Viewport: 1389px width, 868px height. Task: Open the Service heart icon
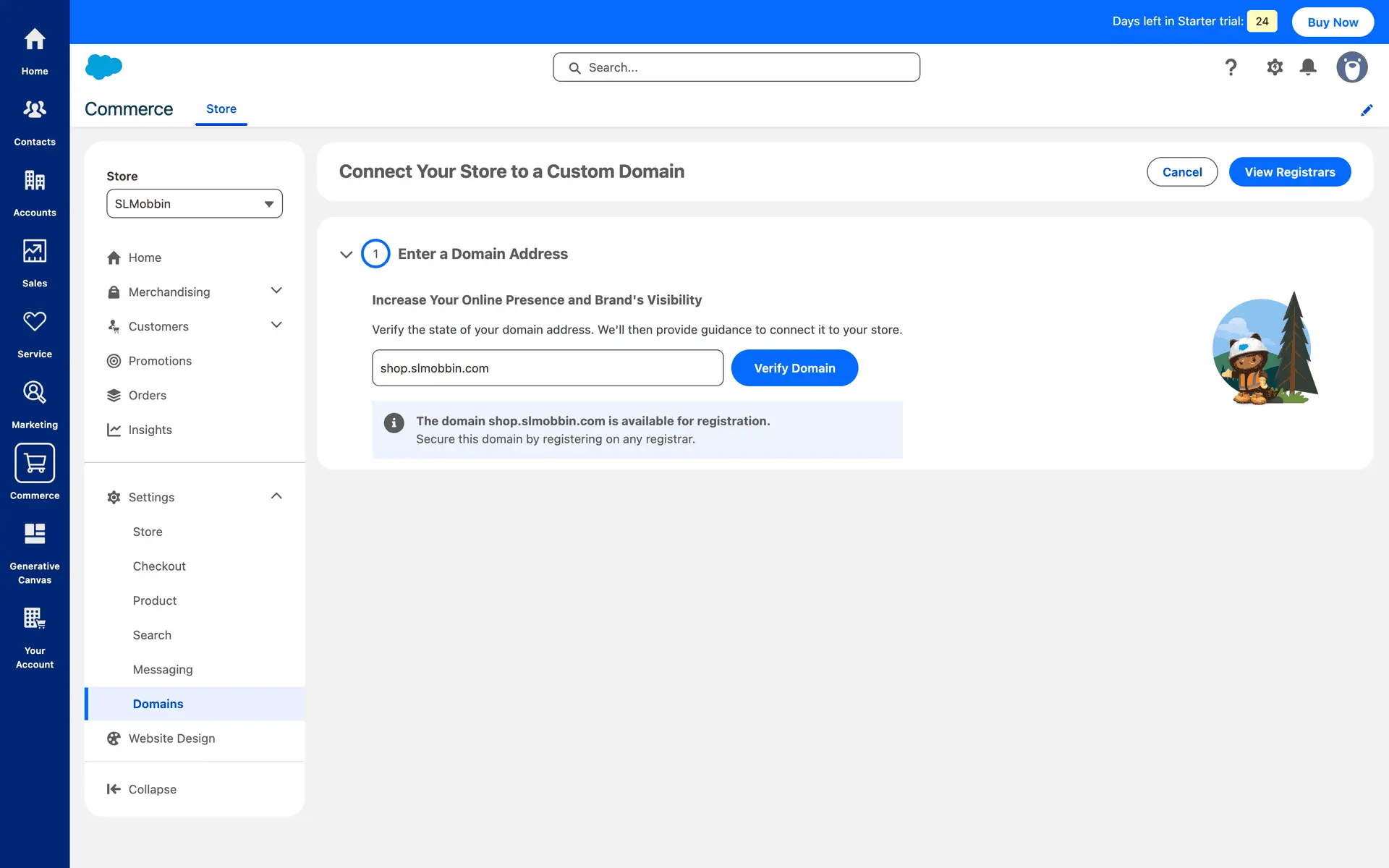(35, 333)
